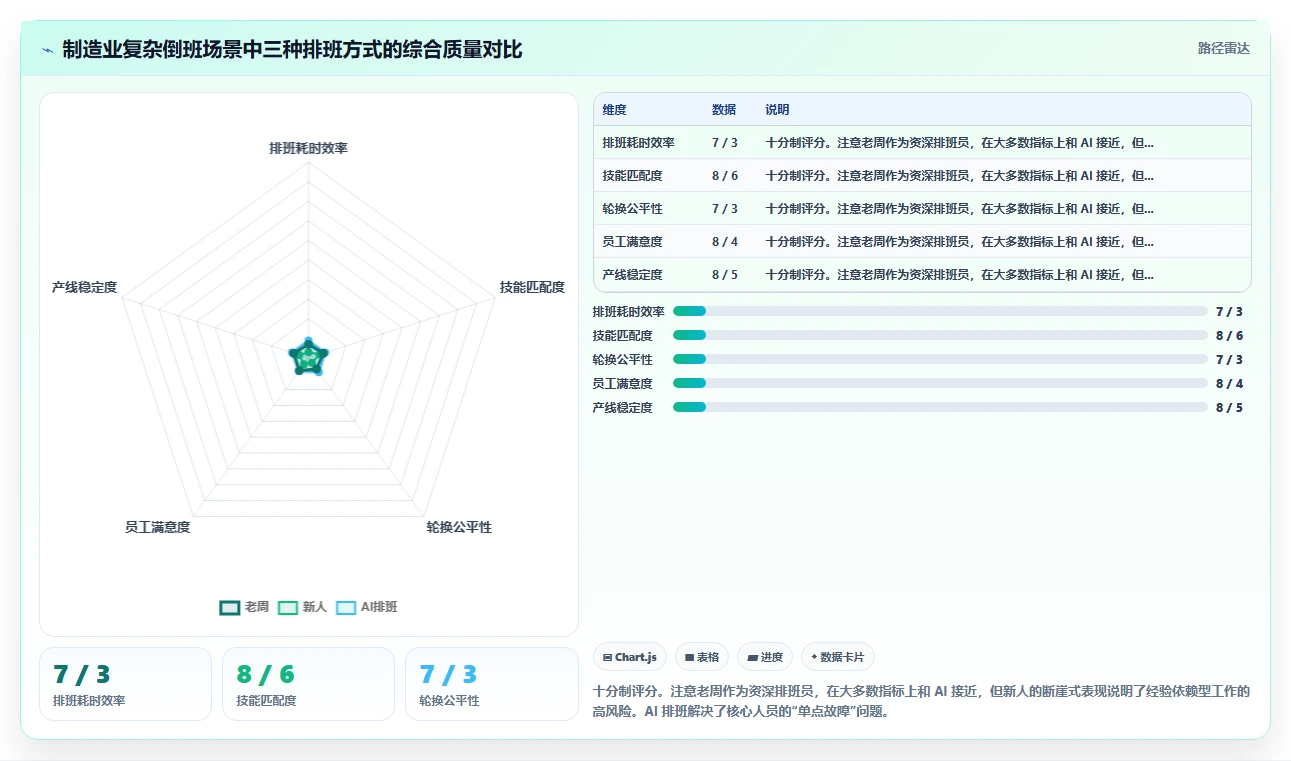1291x761 pixels.
Task: Open the 排班耗时效率 7 / 3 data card
Action: [125, 684]
